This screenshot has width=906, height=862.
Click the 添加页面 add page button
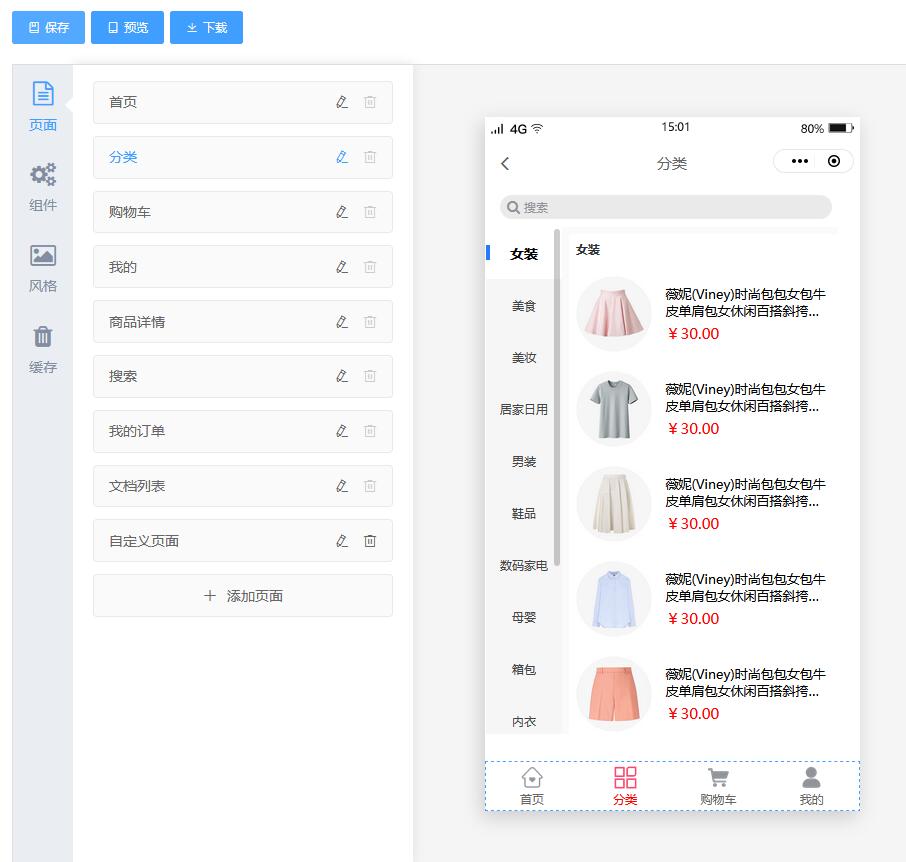243,596
